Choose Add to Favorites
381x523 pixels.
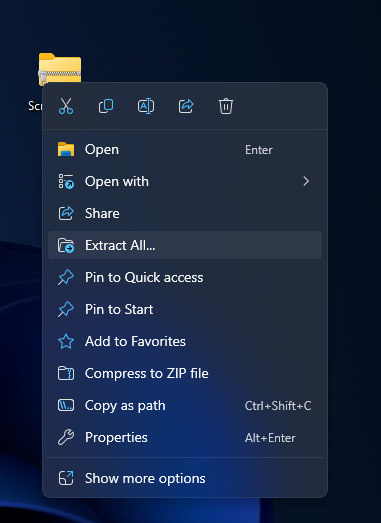pyautogui.click(x=185, y=341)
